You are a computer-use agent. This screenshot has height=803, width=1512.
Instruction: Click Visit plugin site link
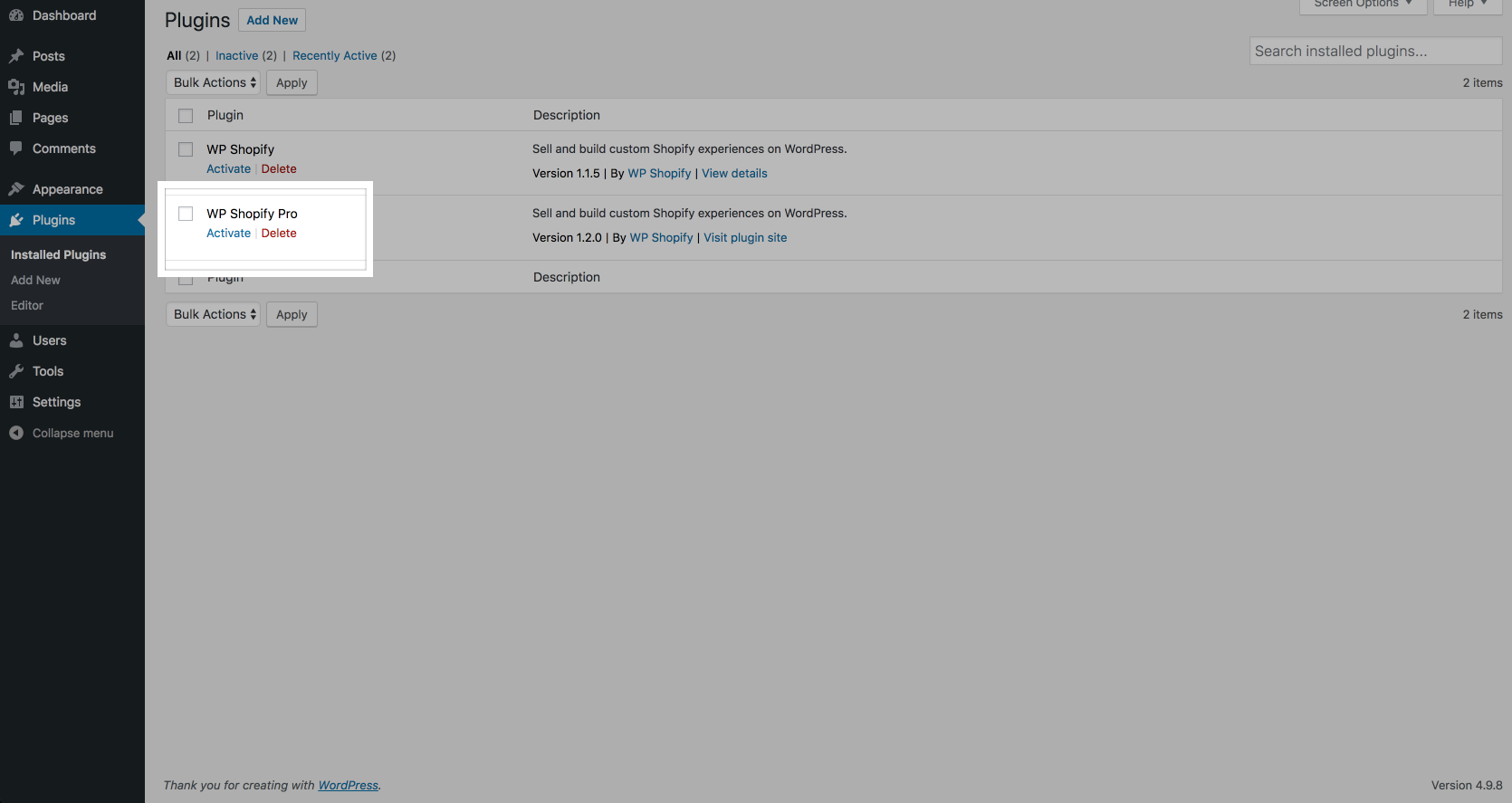click(x=745, y=237)
